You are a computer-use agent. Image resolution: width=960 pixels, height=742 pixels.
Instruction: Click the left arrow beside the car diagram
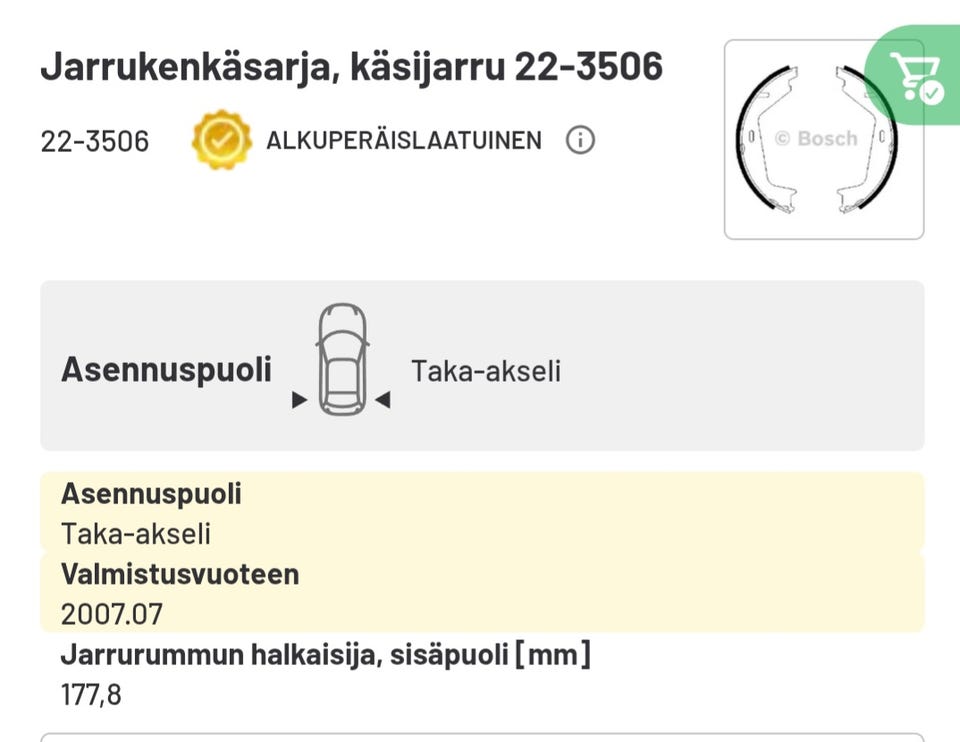(x=297, y=399)
